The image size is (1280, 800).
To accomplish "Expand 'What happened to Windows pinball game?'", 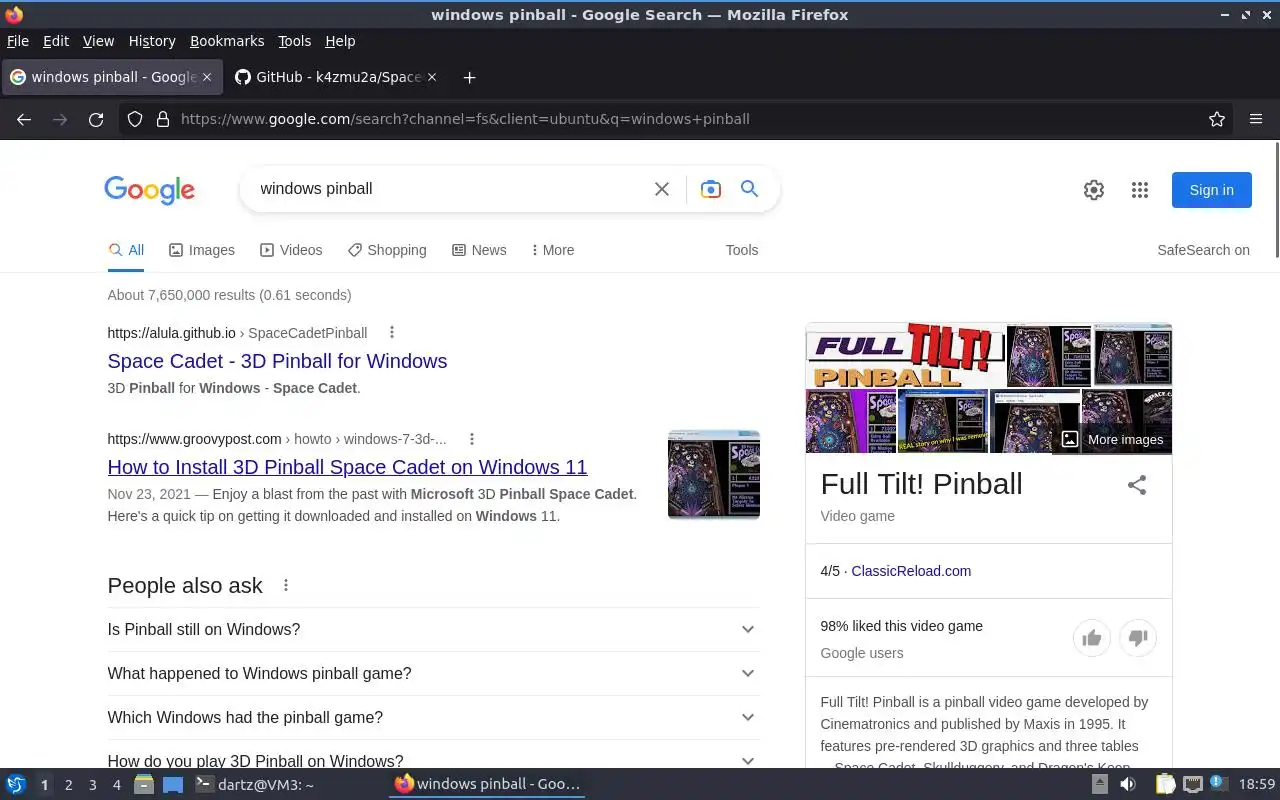I will (433, 673).
